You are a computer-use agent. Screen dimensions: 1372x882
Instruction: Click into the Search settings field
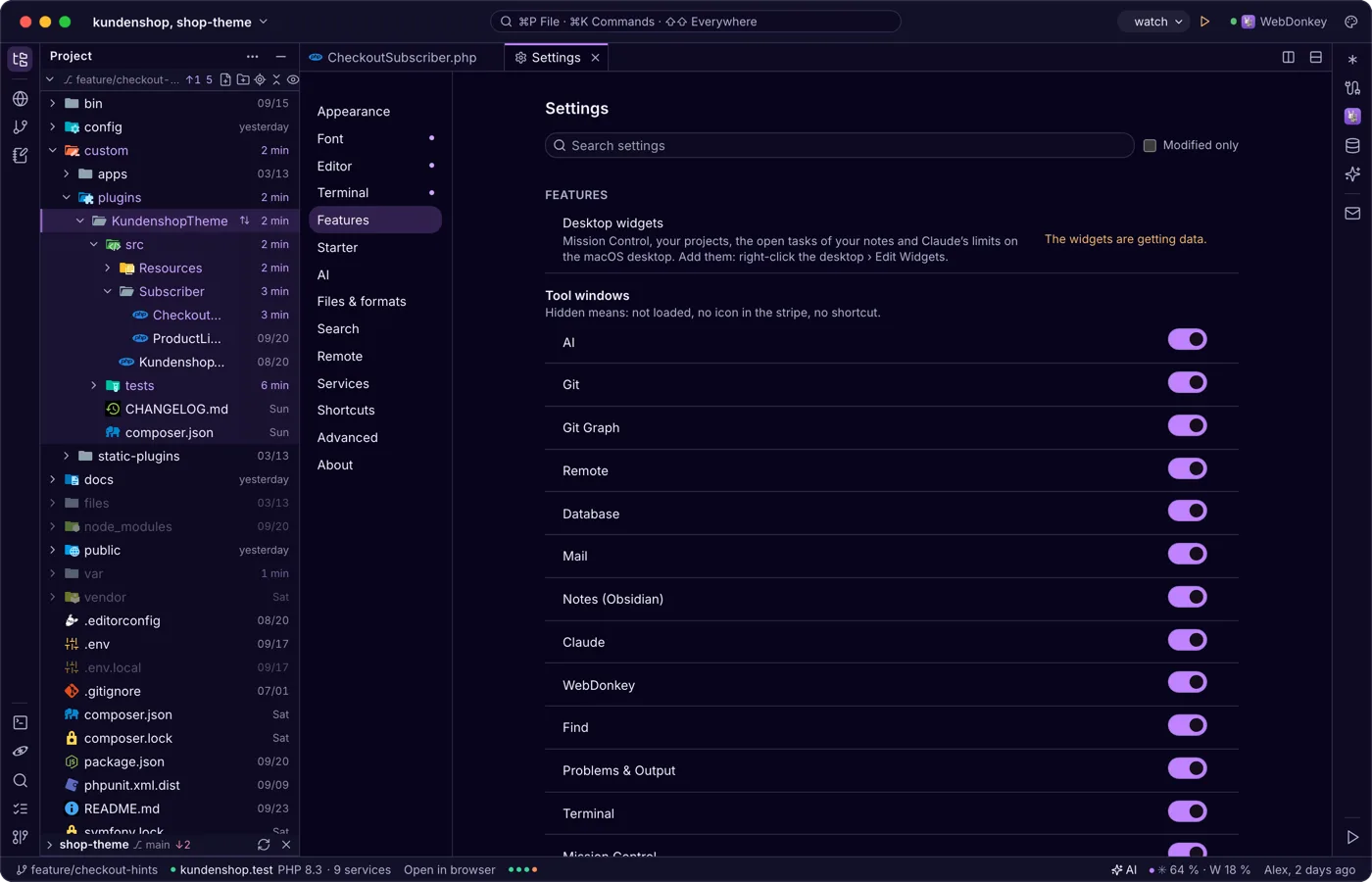point(840,146)
